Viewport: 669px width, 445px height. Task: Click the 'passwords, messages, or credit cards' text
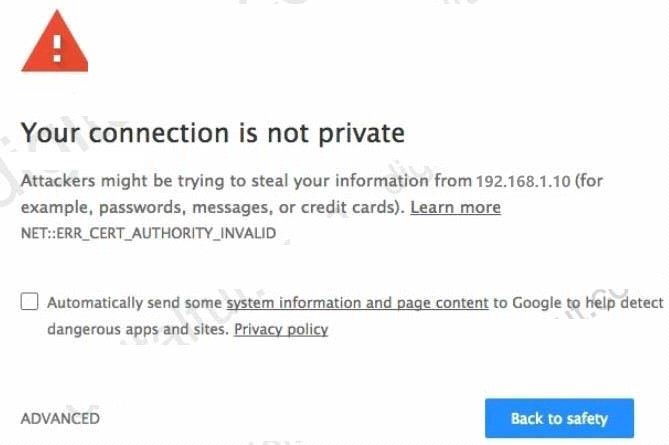point(249,207)
